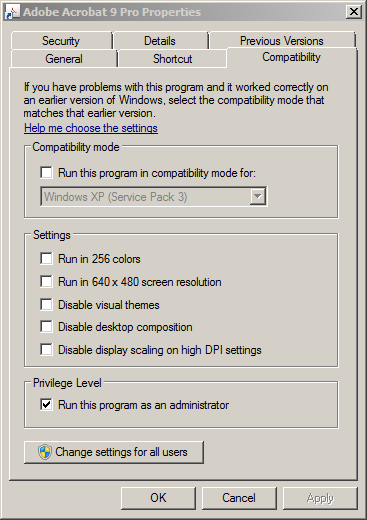Screen dimensions: 367x520
Task: Click the UAC shield icon on the button
Action: pyautogui.click(x=45, y=452)
